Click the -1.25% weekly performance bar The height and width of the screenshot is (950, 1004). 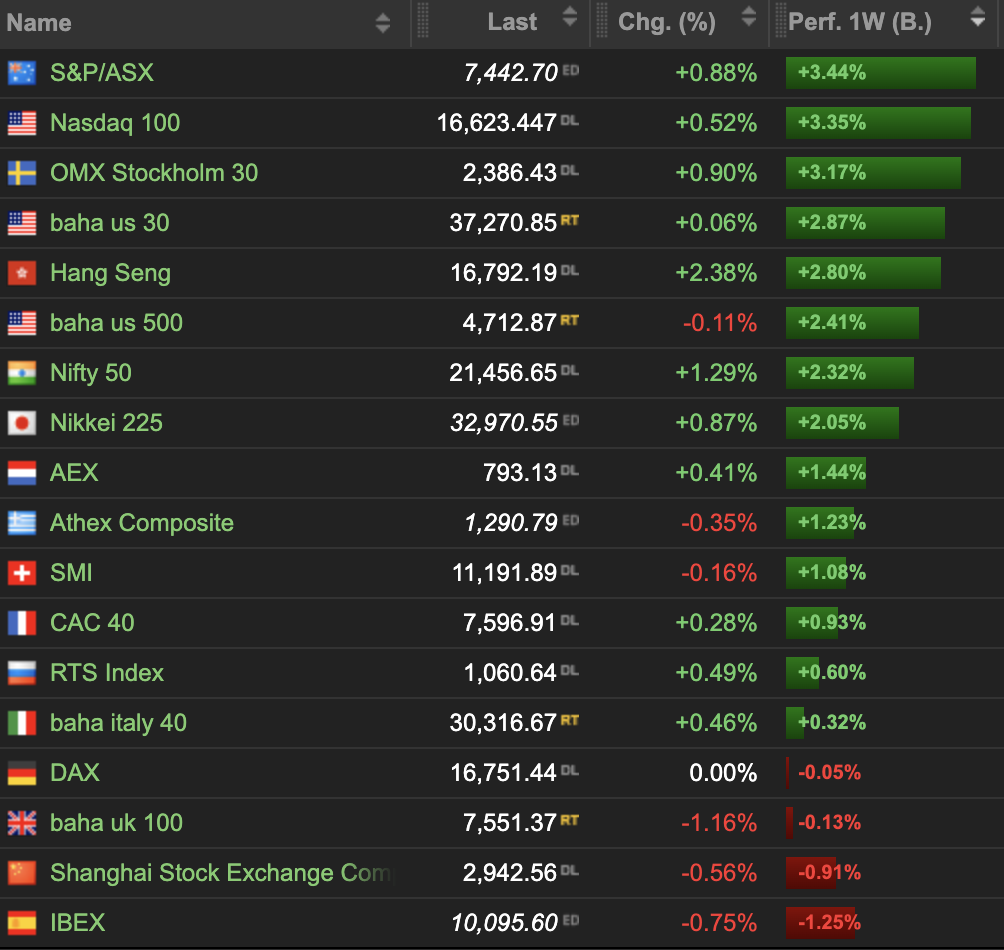tap(820, 922)
